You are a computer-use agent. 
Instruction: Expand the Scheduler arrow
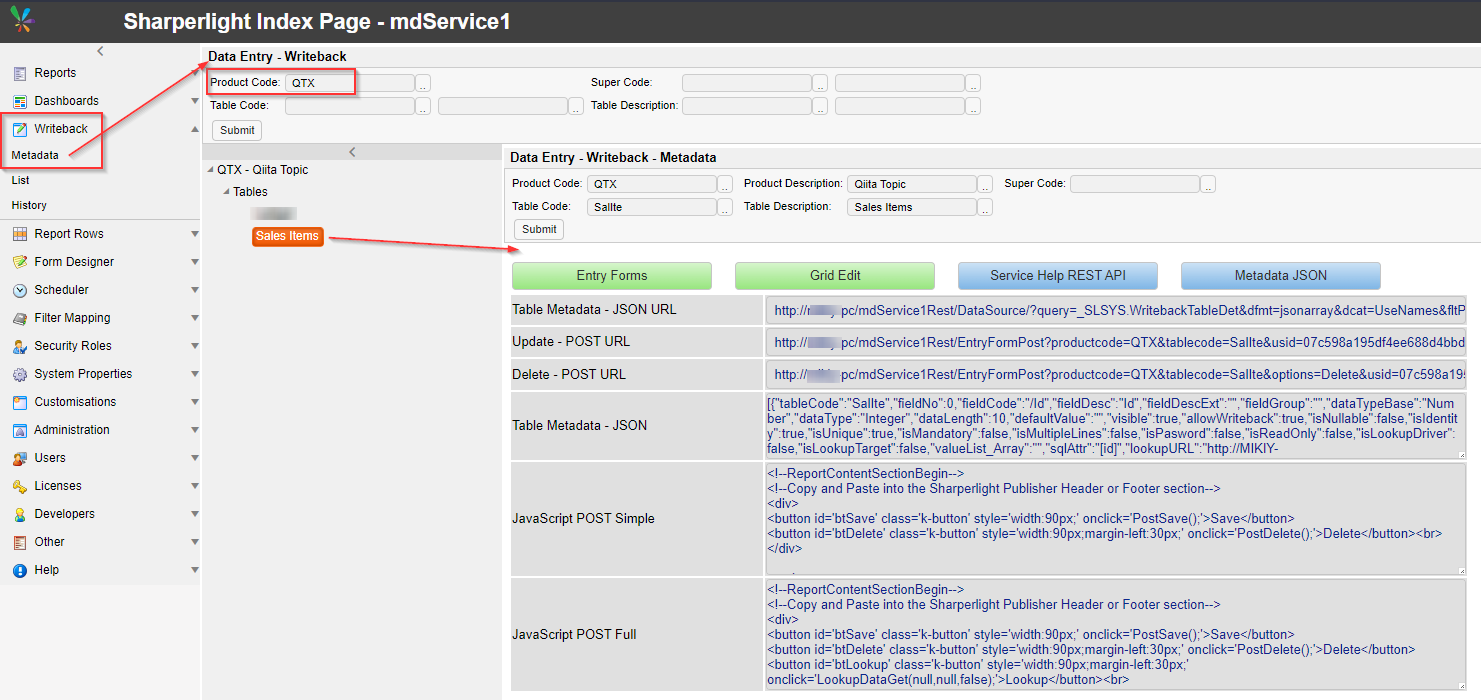click(194, 290)
